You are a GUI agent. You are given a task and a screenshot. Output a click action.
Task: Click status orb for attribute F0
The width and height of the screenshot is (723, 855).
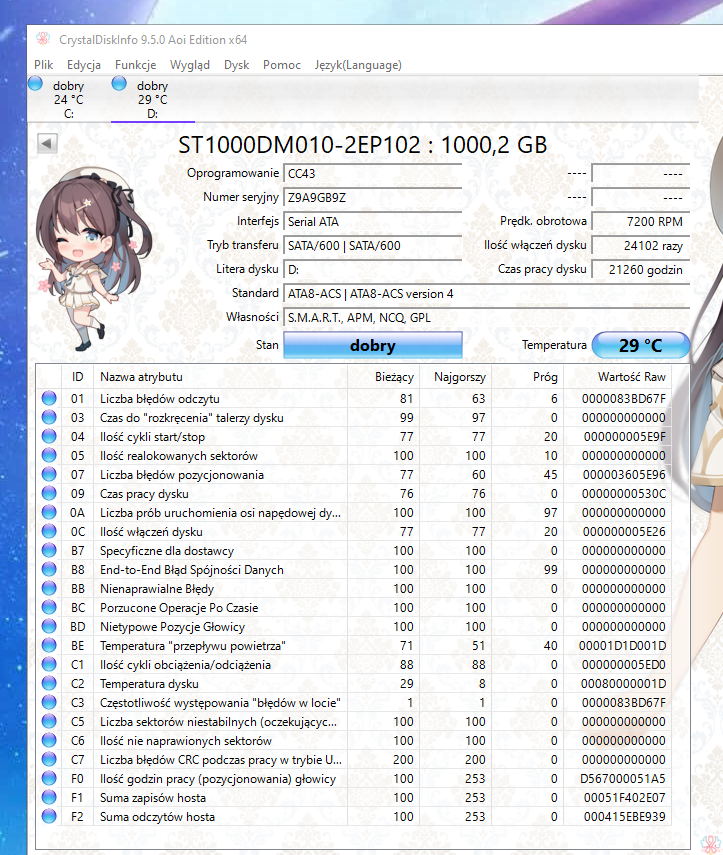pos(49,778)
